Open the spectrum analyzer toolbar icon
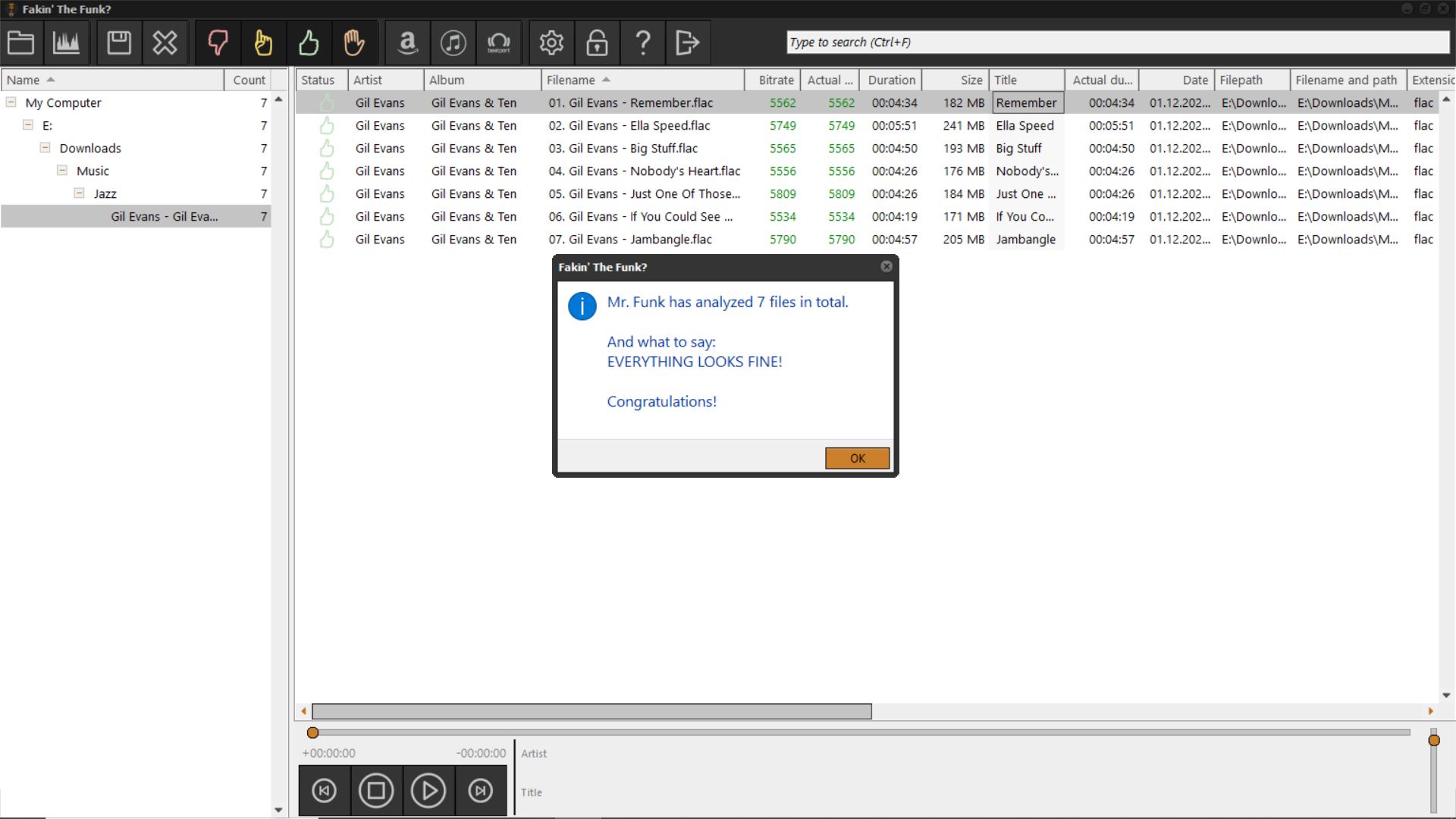Image resolution: width=1456 pixels, height=819 pixels. (66, 42)
